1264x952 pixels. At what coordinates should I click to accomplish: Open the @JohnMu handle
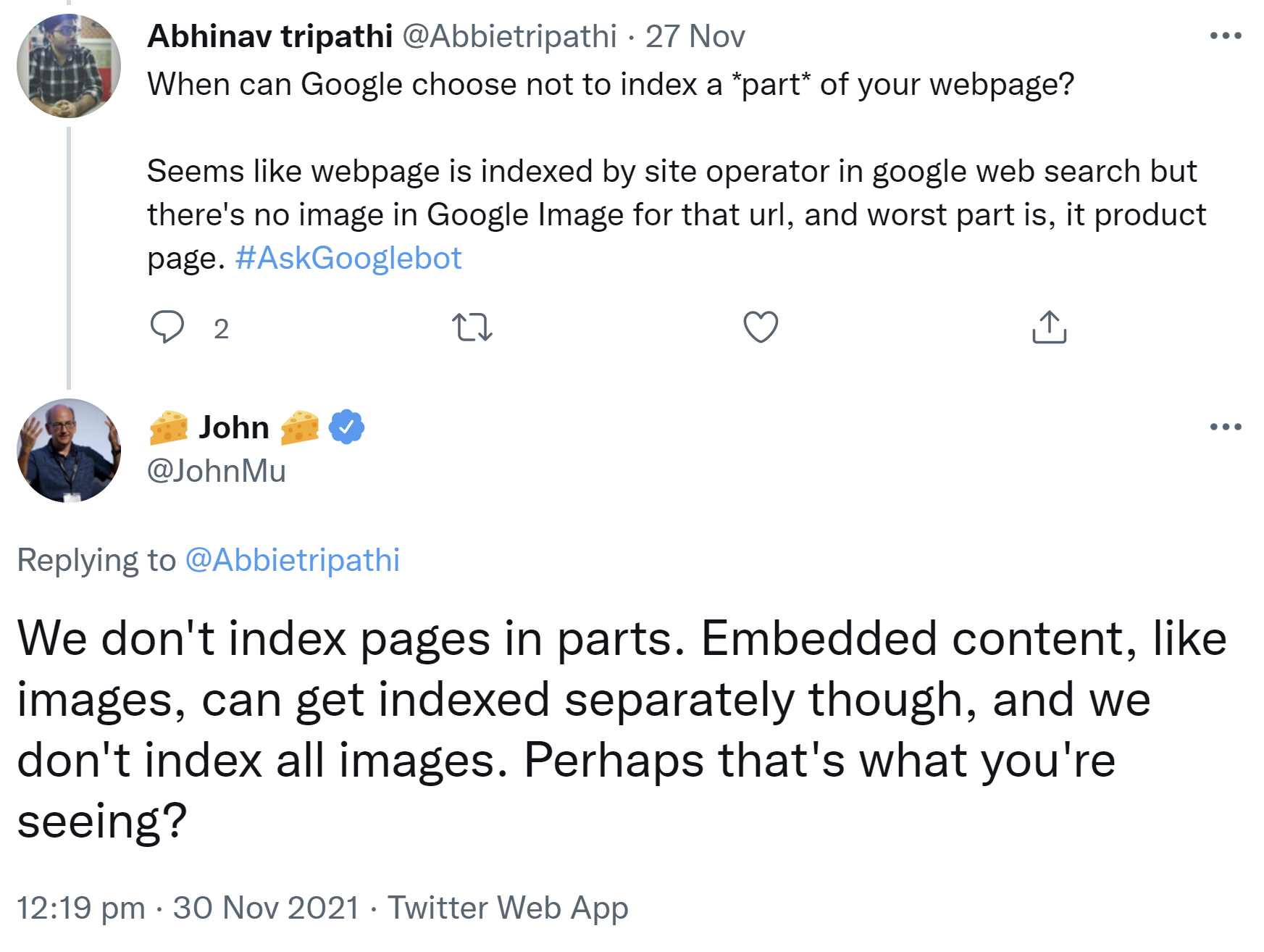(217, 471)
